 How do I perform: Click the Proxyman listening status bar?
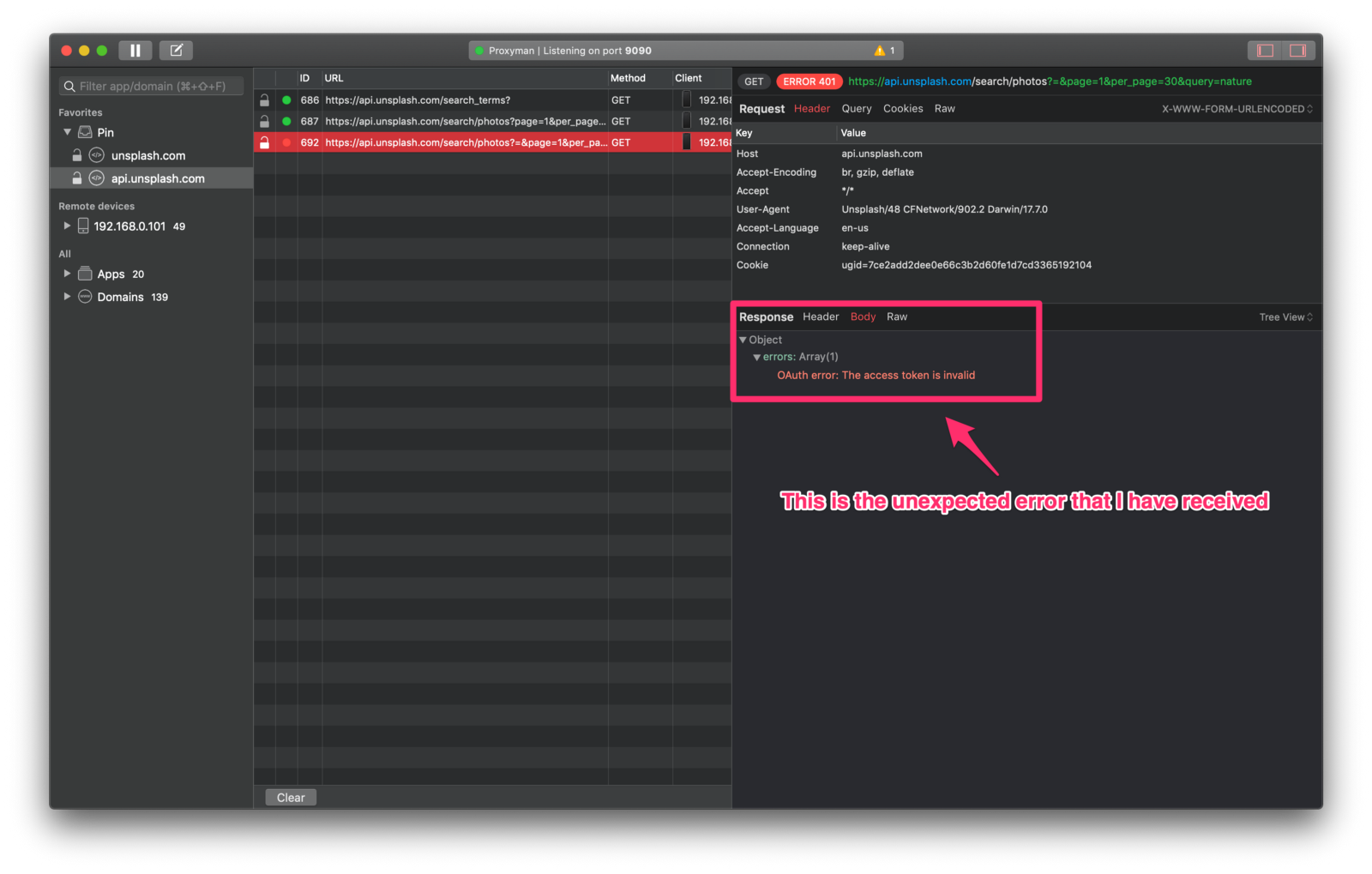point(685,51)
